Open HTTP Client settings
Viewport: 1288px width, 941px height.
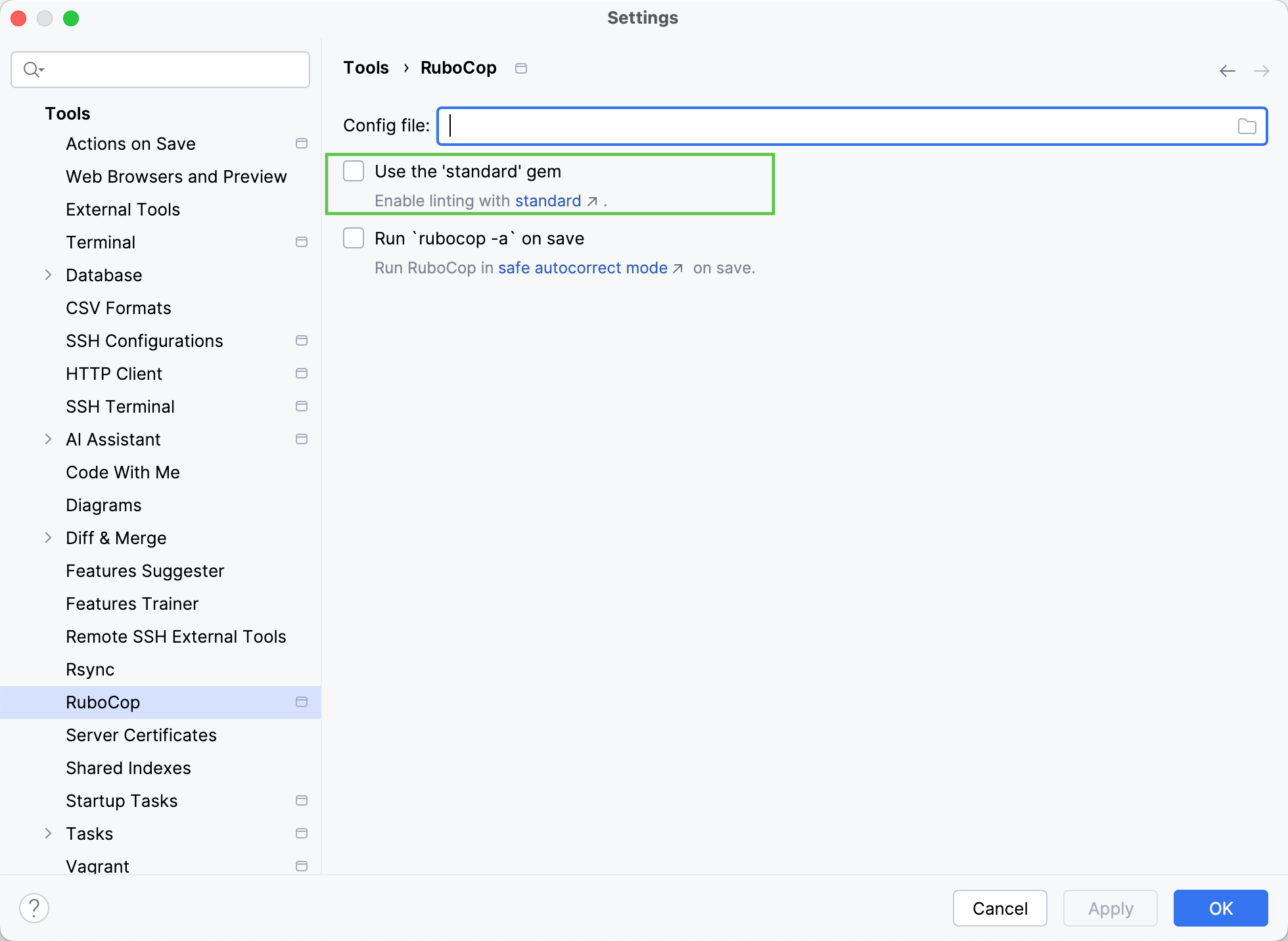(x=114, y=373)
